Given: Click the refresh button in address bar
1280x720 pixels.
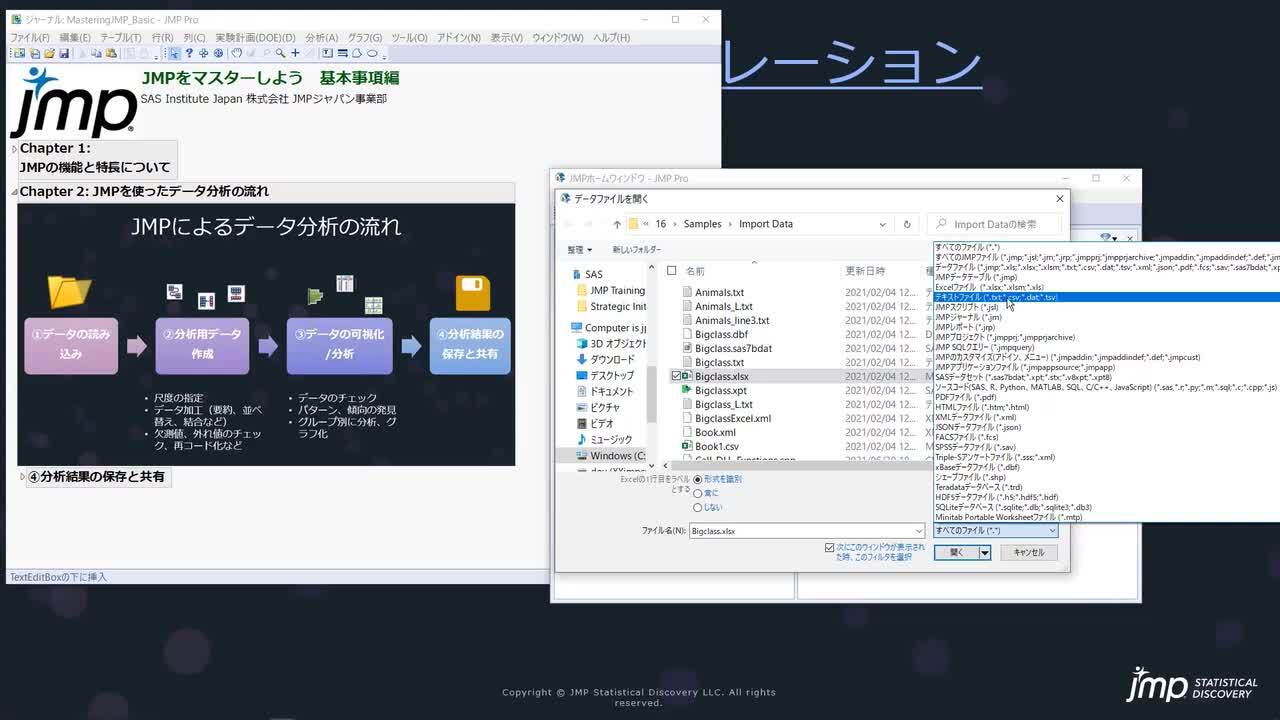Looking at the screenshot, I should click(x=907, y=224).
